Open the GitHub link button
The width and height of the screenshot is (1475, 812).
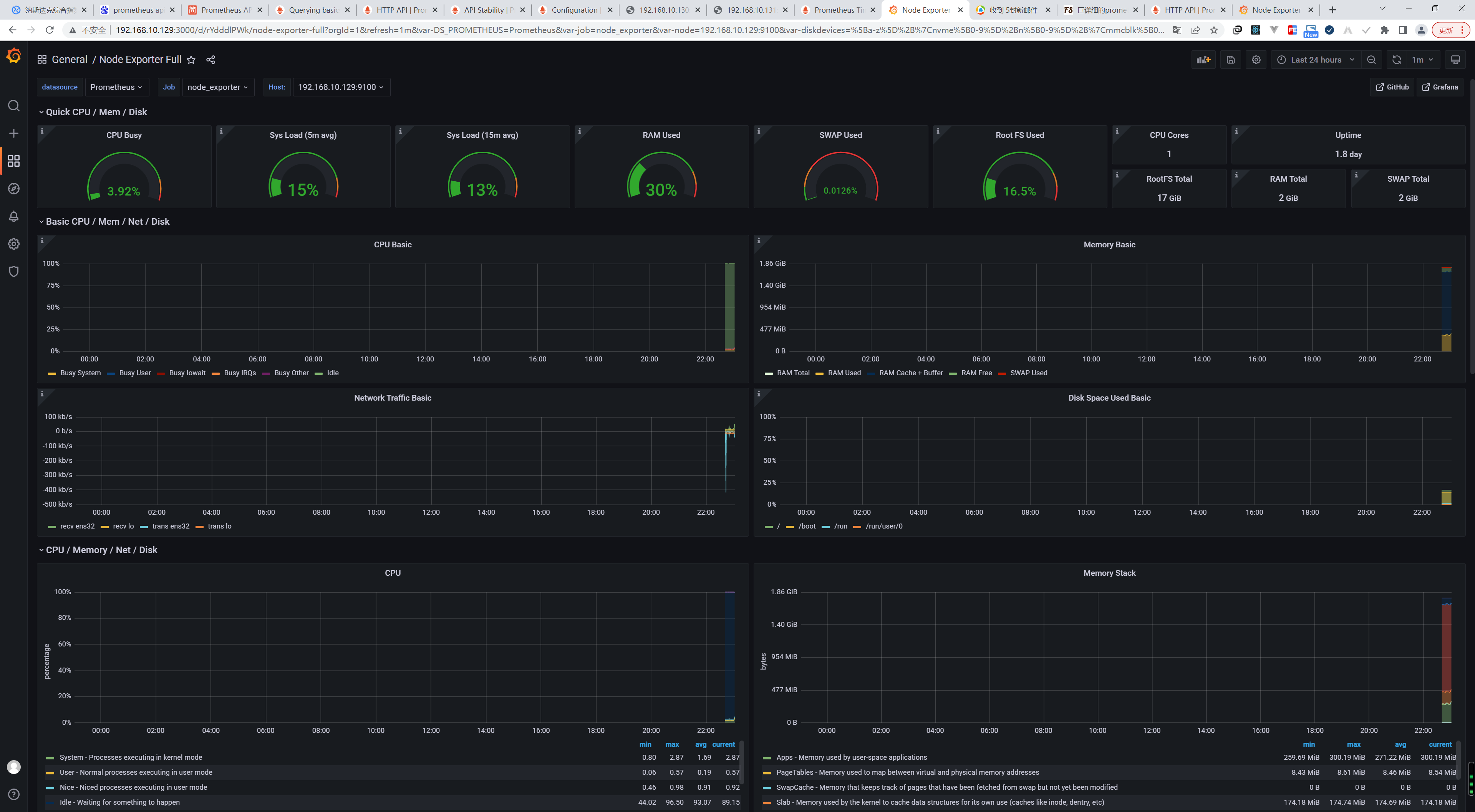pos(1392,87)
